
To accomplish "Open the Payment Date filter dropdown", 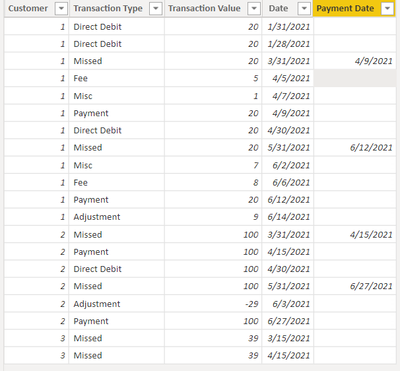I will pos(387,9).
